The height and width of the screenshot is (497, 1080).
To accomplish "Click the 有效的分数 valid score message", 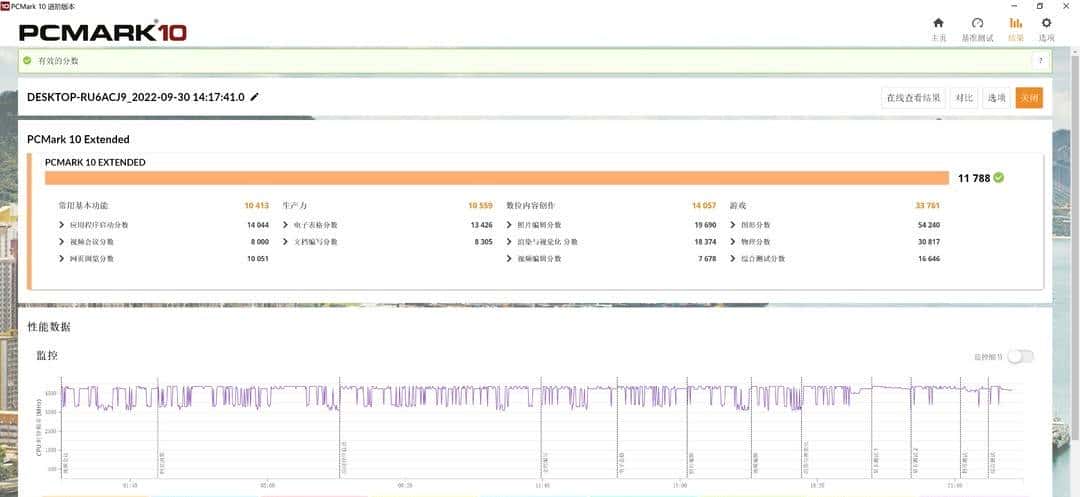I will point(58,61).
